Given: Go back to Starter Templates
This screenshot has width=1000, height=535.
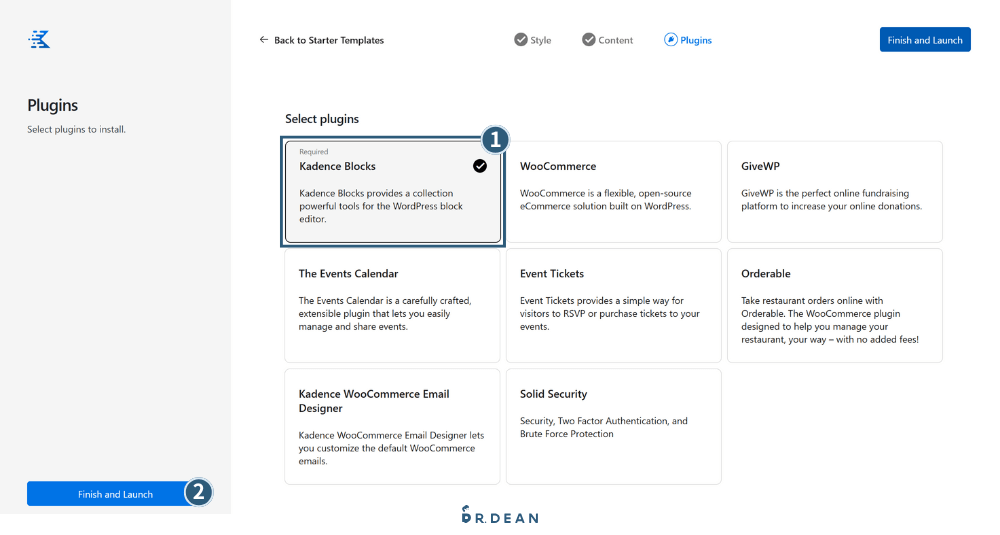Looking at the screenshot, I should pyautogui.click(x=321, y=40).
